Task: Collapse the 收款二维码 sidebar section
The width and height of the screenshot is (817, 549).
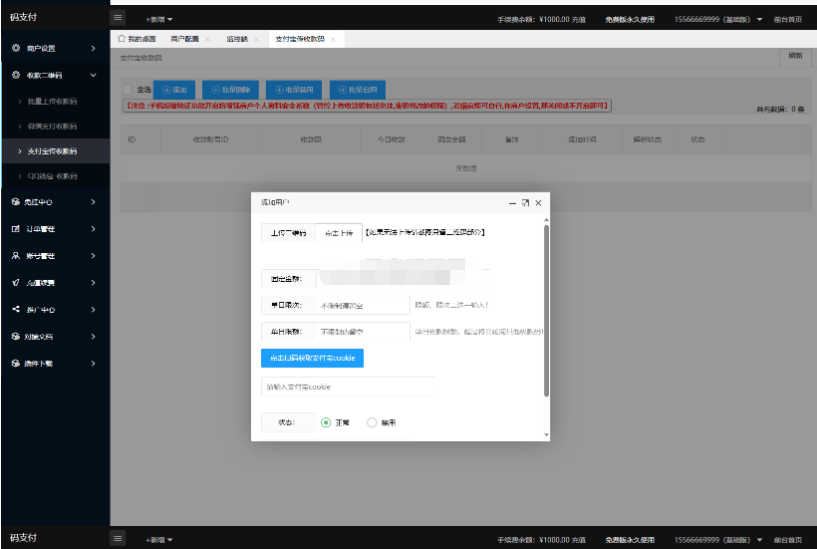Action: (93, 75)
